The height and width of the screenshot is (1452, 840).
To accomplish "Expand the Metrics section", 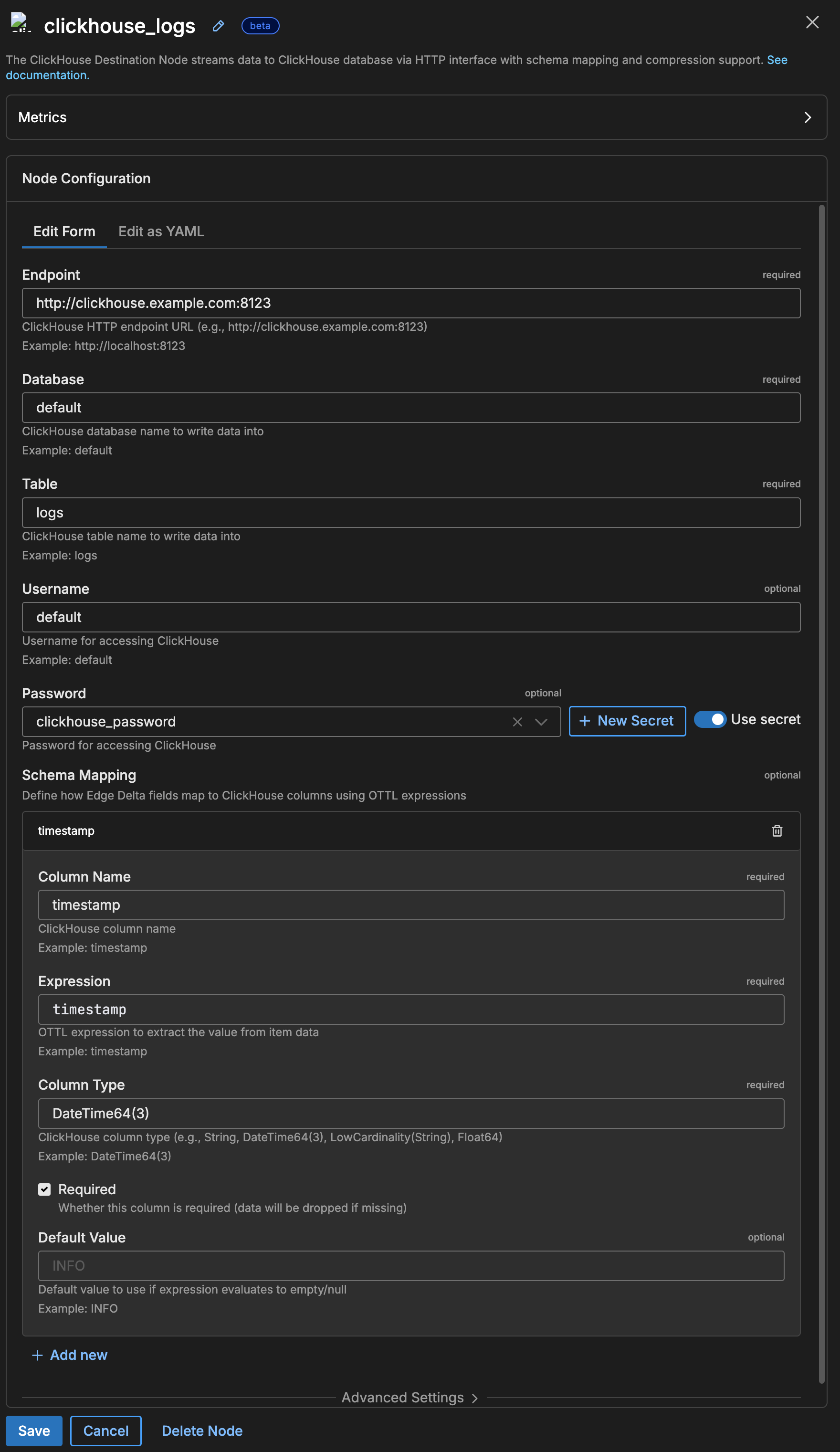I will pyautogui.click(x=808, y=117).
